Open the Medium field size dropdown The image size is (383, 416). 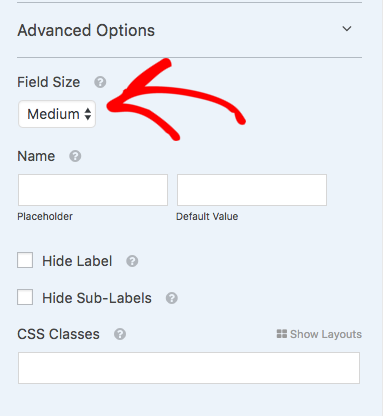point(57,114)
